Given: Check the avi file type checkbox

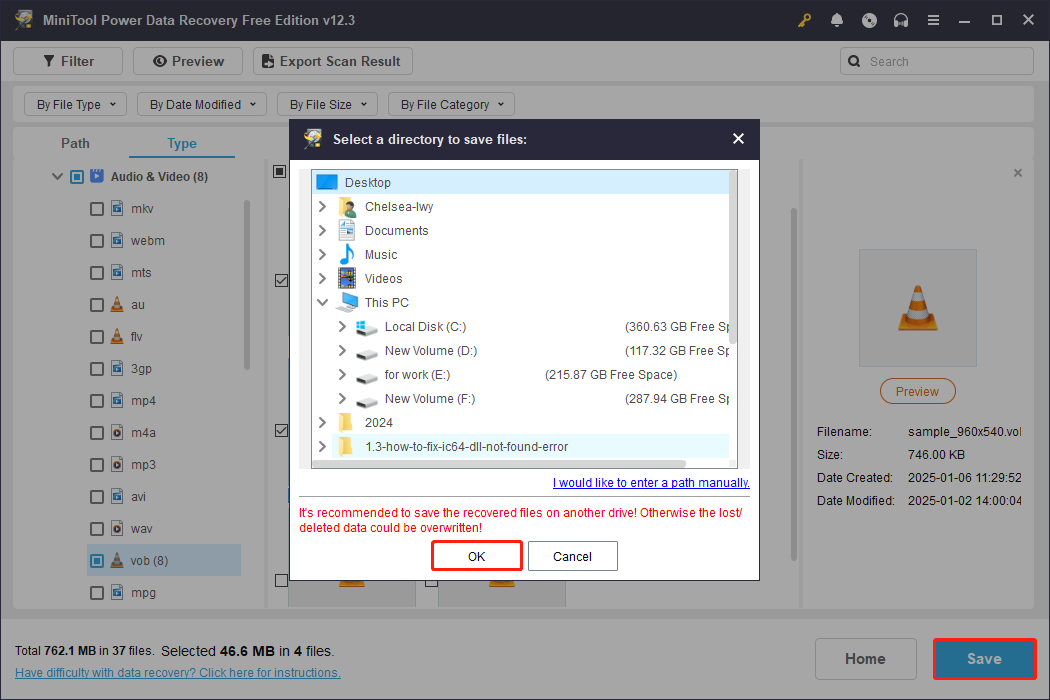Looking at the screenshot, I should (97, 497).
